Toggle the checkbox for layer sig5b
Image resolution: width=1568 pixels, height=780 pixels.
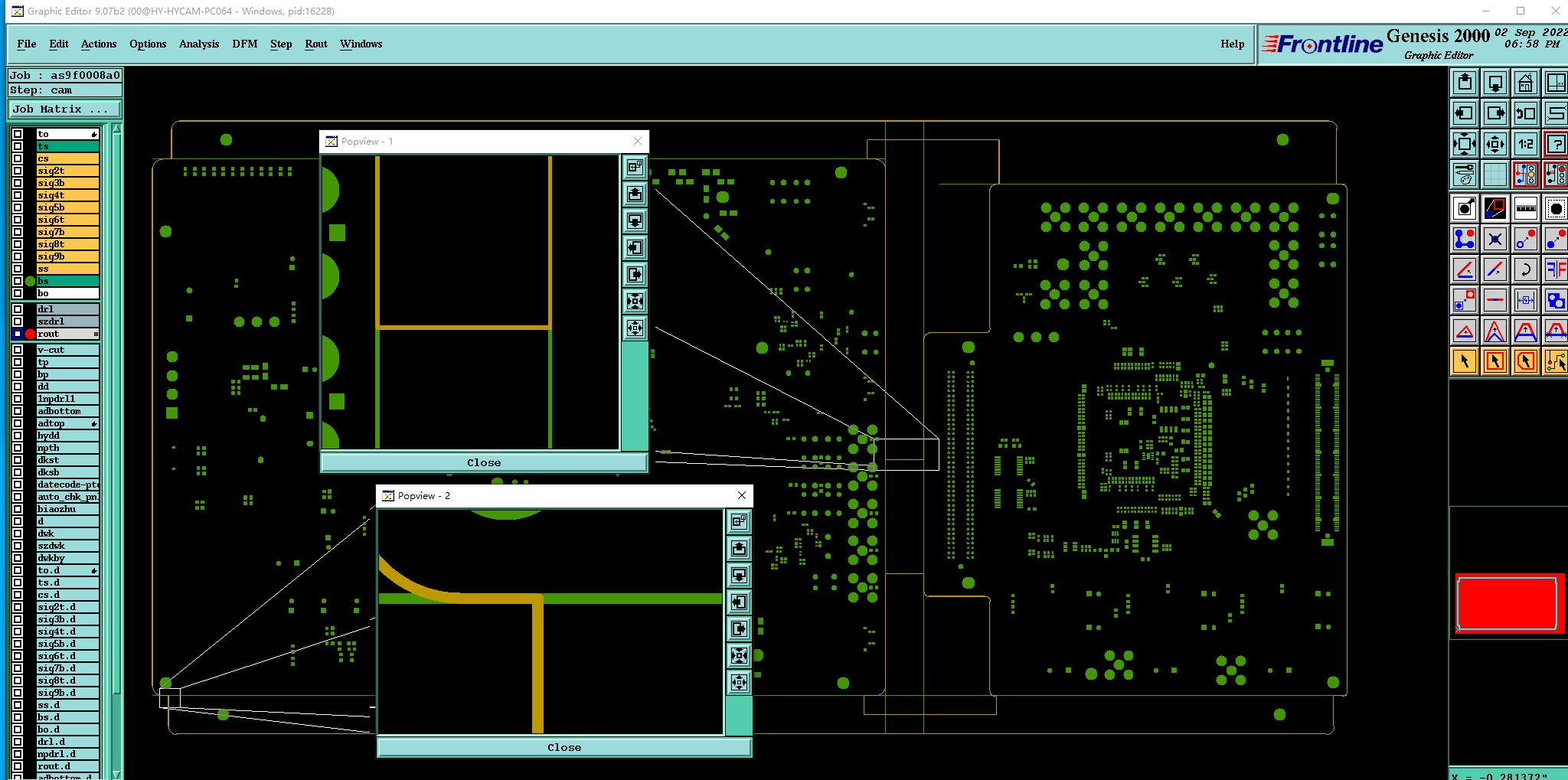point(18,207)
